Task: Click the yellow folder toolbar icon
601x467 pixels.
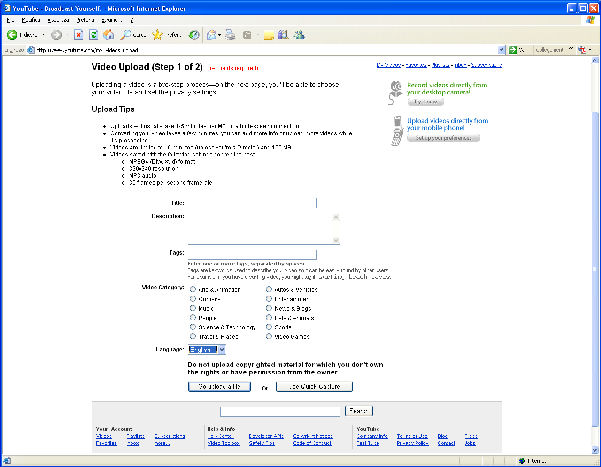Action: (269, 36)
